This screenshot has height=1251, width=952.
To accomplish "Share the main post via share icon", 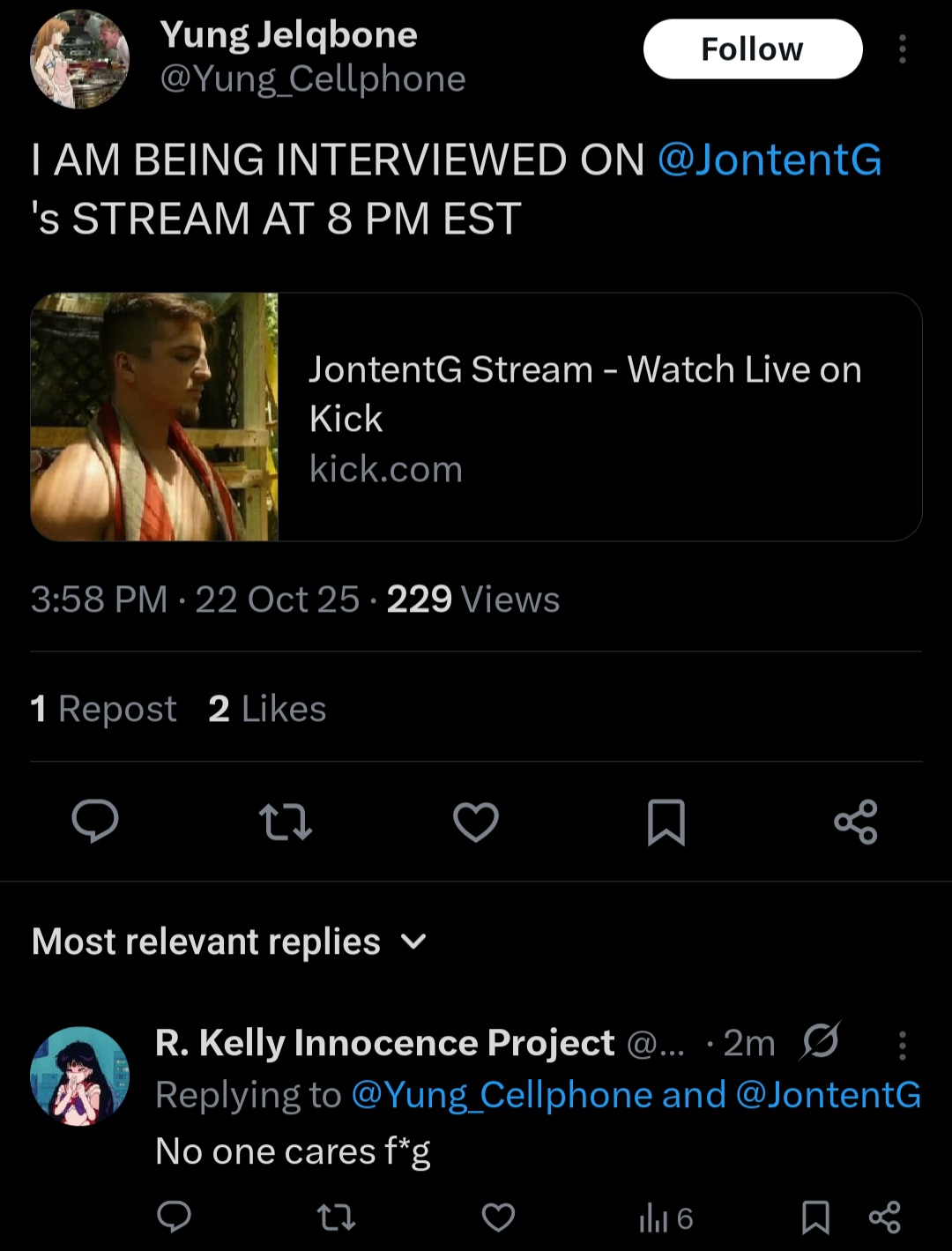I will click(855, 822).
